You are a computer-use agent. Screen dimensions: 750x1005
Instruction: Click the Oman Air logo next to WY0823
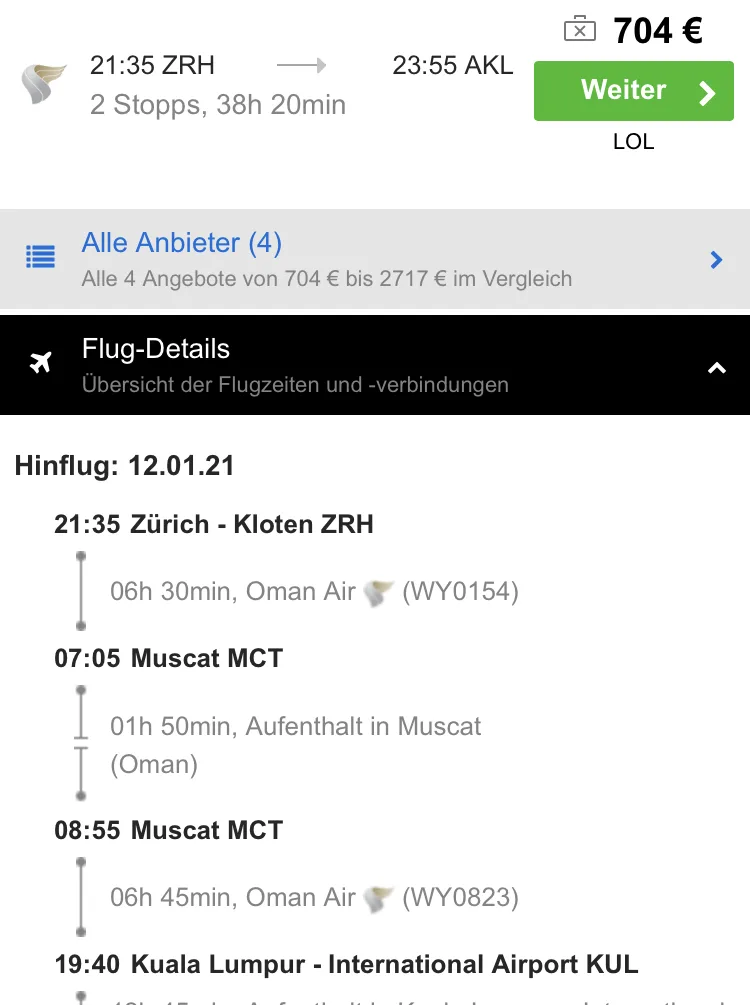379,898
